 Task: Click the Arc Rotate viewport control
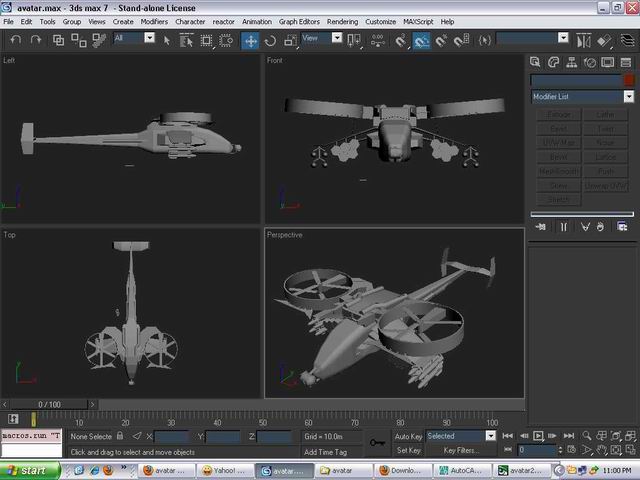[616, 450]
